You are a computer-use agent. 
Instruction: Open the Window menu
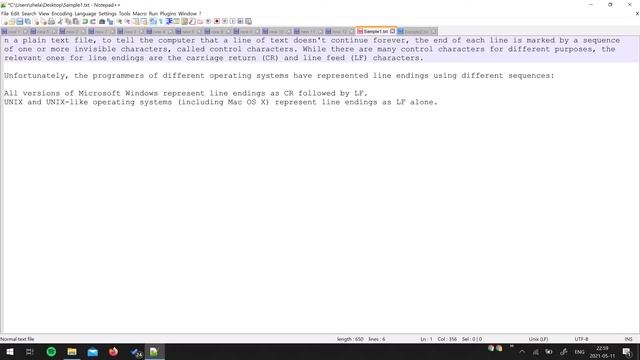click(187, 13)
